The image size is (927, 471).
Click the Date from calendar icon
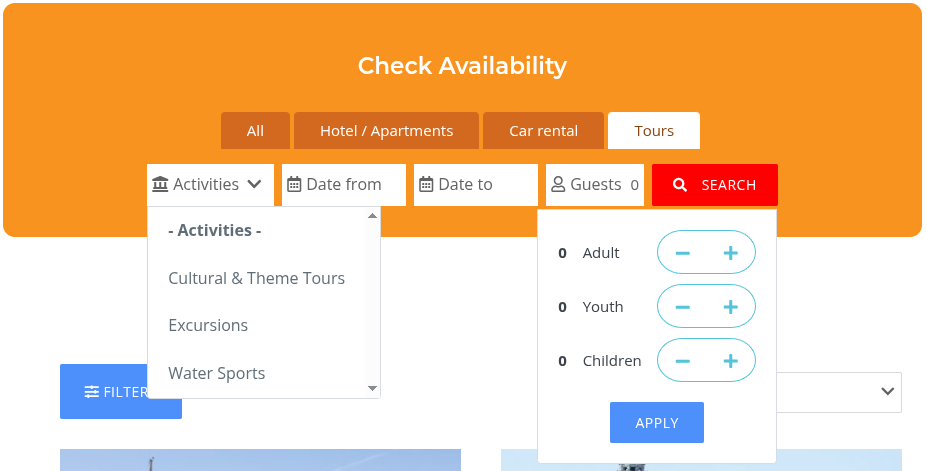point(294,185)
